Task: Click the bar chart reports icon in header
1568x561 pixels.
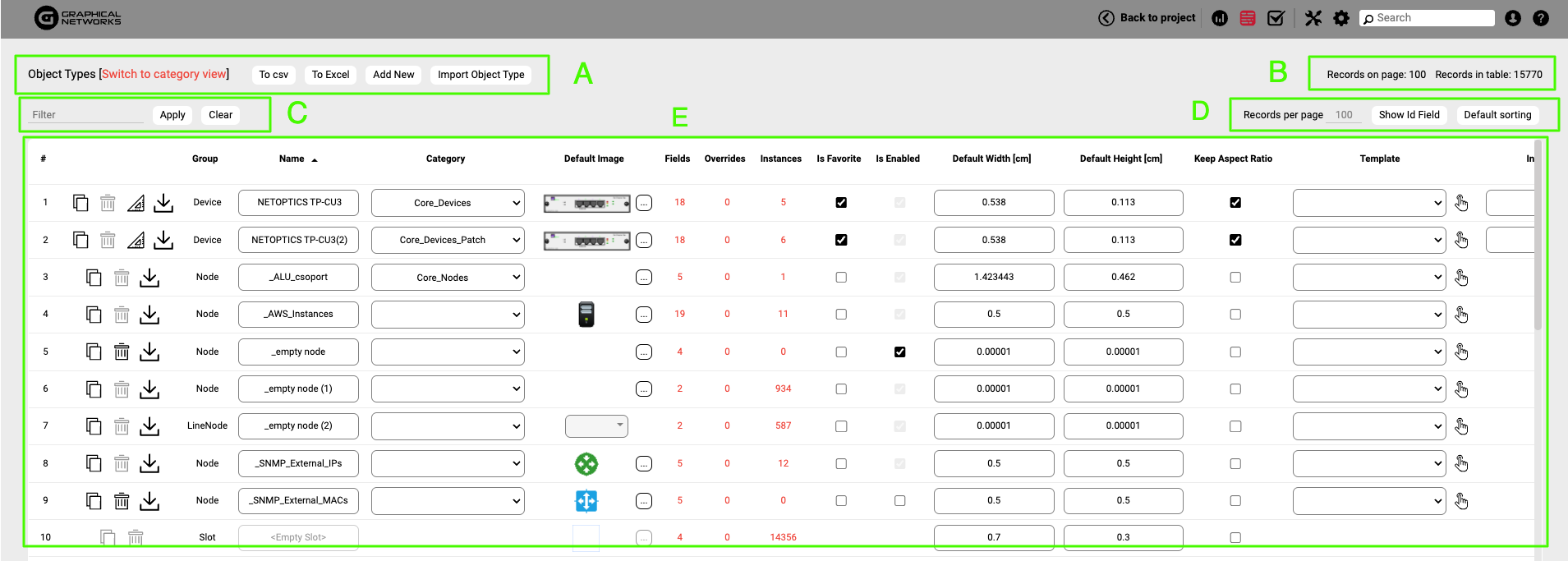Action: (x=1220, y=18)
